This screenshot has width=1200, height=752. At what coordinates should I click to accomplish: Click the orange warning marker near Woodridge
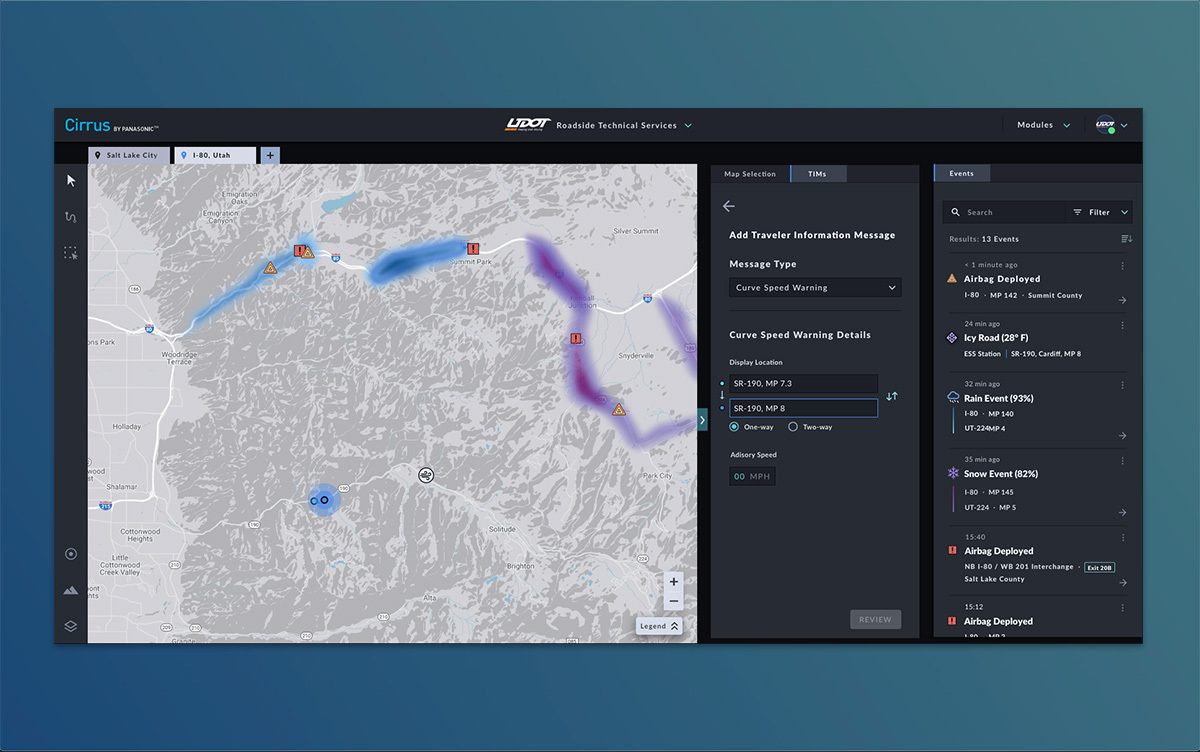coord(270,268)
